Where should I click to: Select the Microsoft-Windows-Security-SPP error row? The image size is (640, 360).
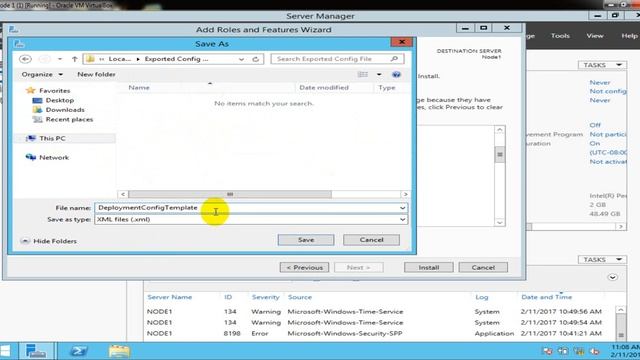(380, 333)
